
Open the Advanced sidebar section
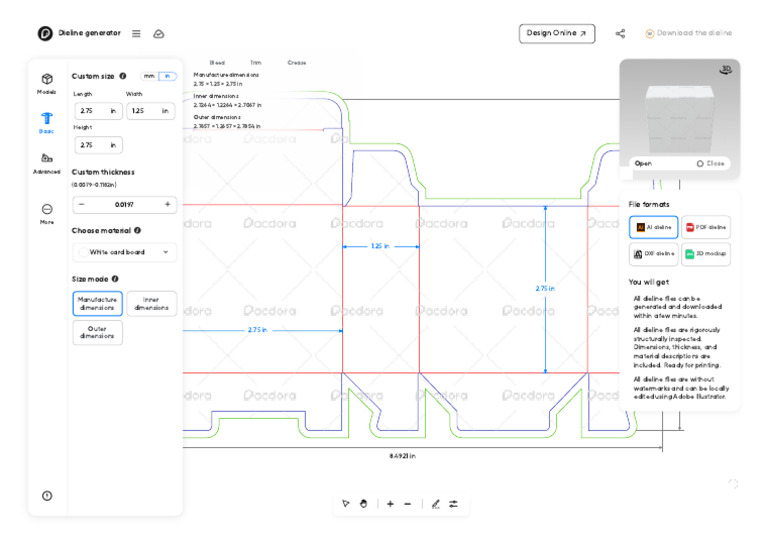tap(47, 164)
